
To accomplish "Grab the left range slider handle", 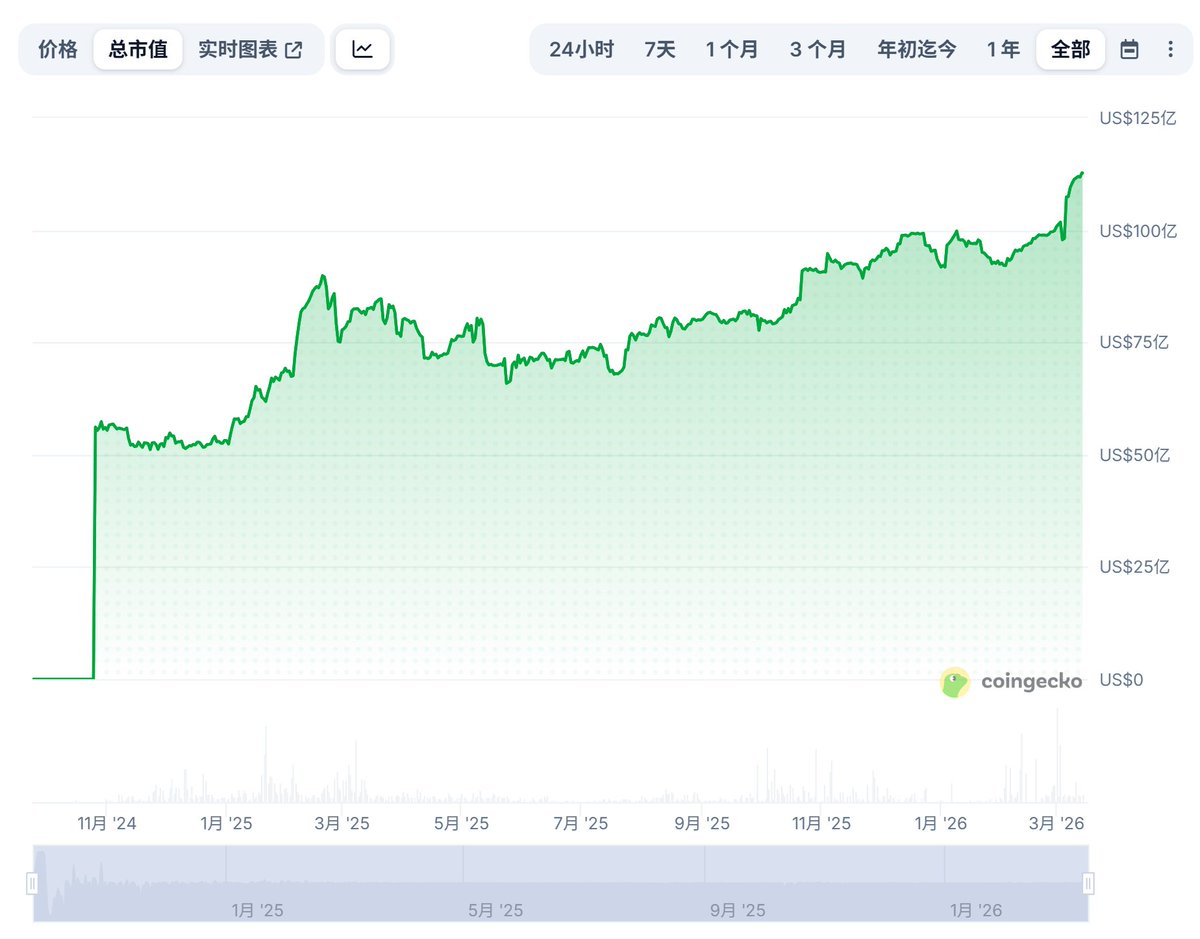I will click(32, 883).
